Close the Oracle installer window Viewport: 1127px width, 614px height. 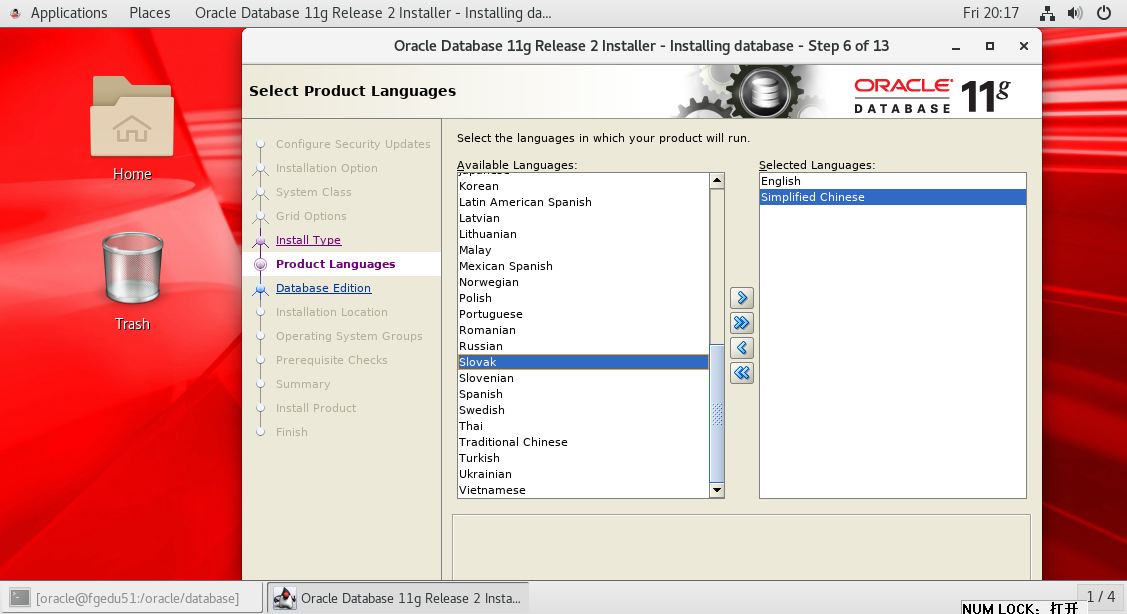click(1024, 46)
